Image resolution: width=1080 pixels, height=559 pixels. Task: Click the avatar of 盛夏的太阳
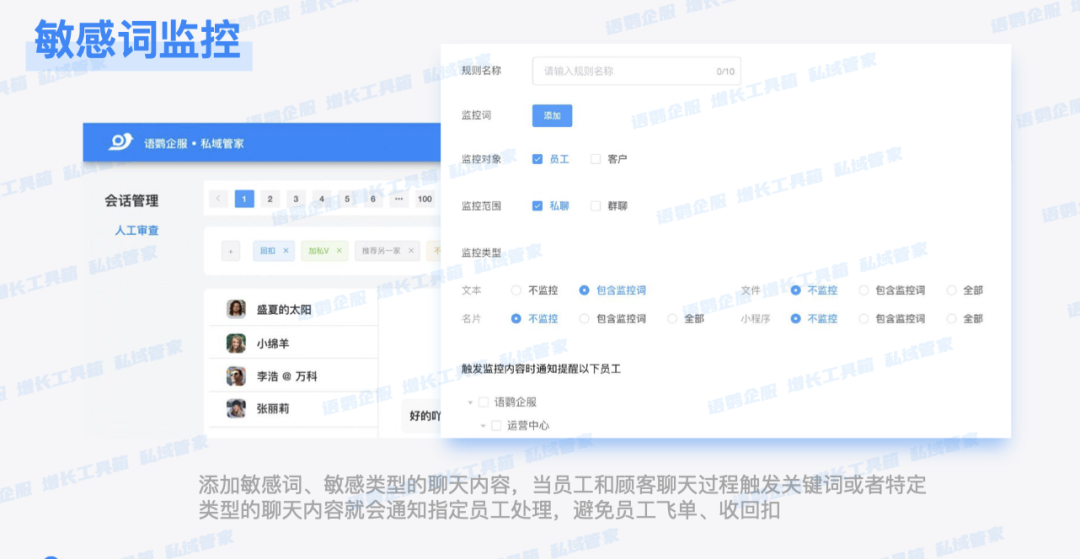tap(236, 309)
